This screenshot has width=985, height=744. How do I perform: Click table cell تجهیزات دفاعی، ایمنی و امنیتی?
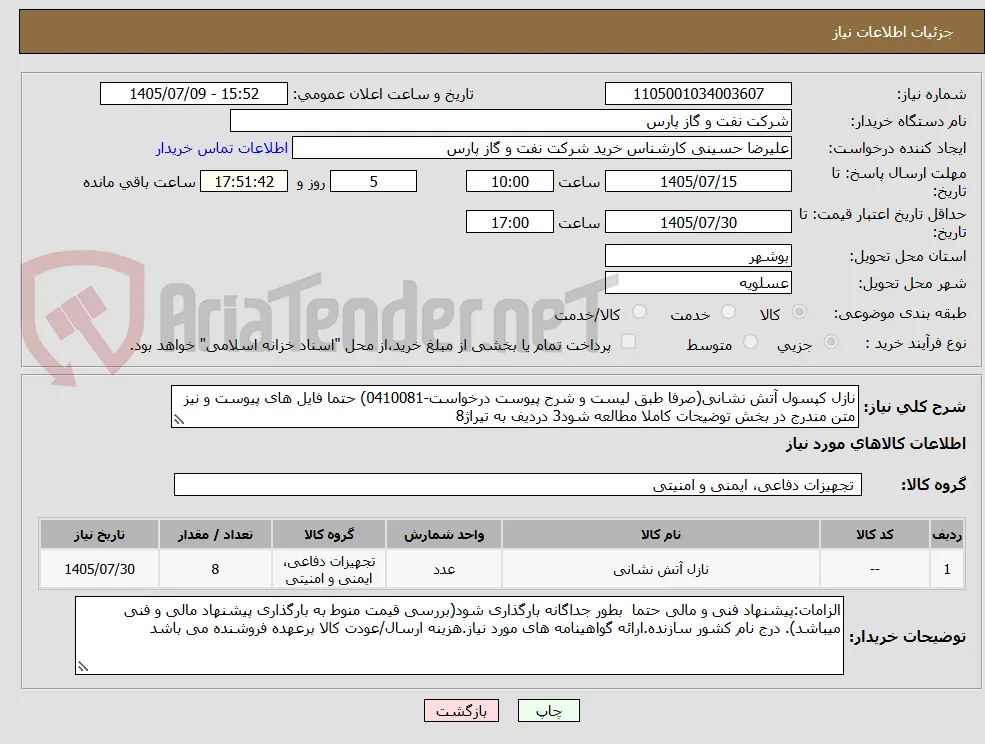(x=329, y=569)
